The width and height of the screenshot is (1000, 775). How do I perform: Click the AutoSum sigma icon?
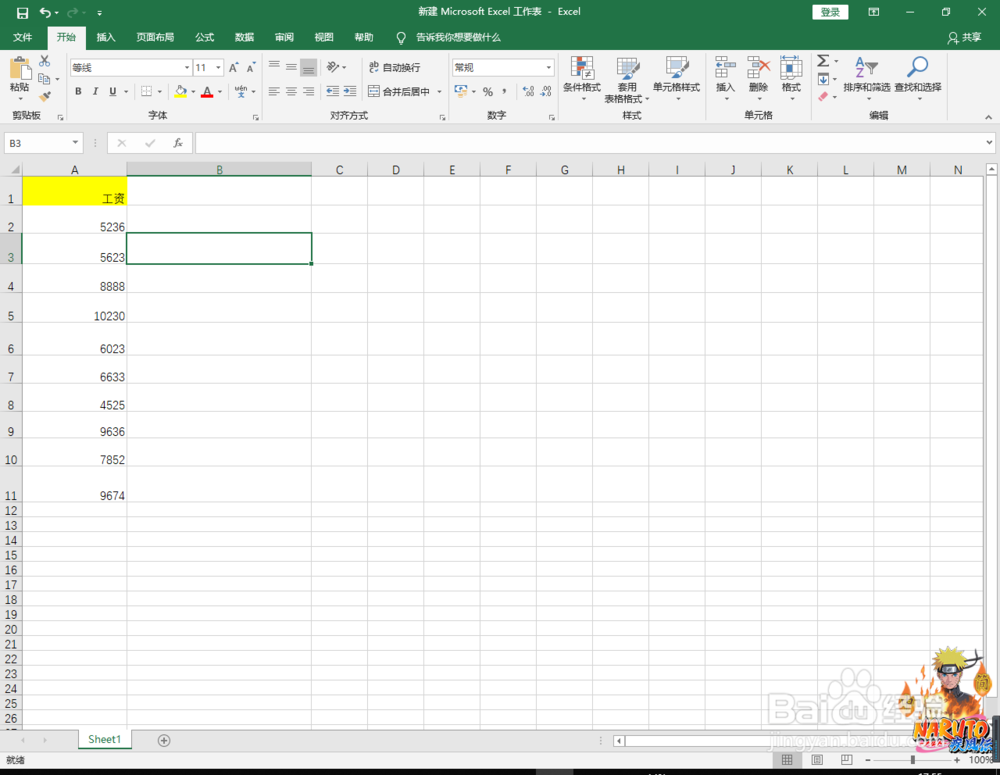(x=823, y=61)
